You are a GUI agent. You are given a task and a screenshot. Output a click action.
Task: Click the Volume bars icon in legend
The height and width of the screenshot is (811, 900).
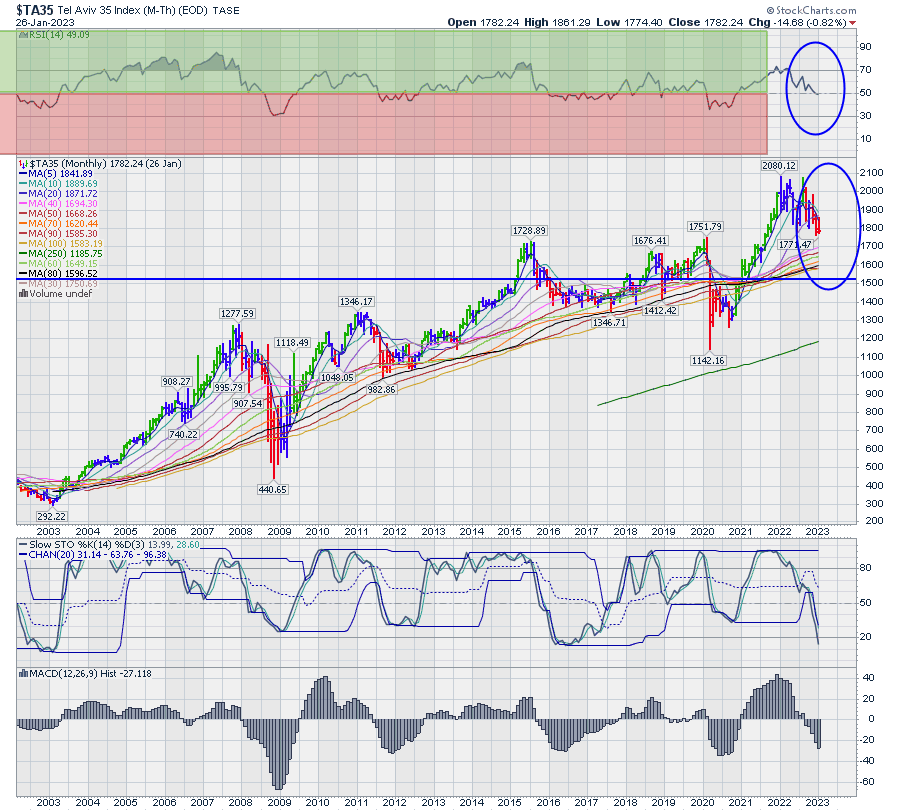pyautogui.click(x=25, y=294)
